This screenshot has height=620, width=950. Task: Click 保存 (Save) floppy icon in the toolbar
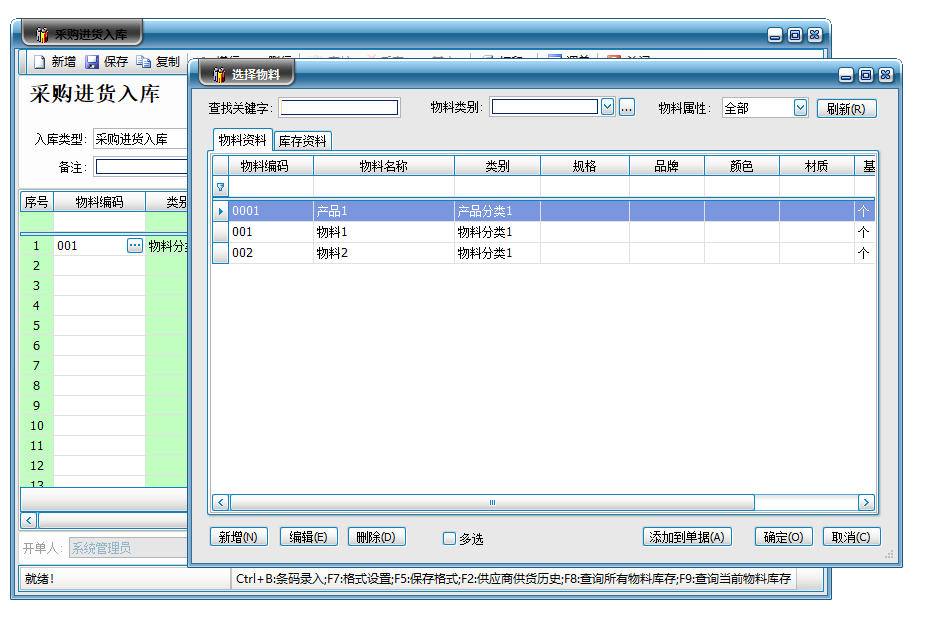91,62
